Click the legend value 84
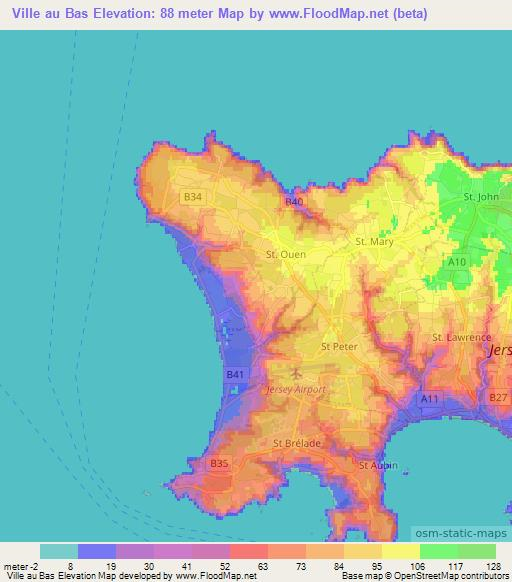This screenshot has height=582, width=512. [x=339, y=566]
